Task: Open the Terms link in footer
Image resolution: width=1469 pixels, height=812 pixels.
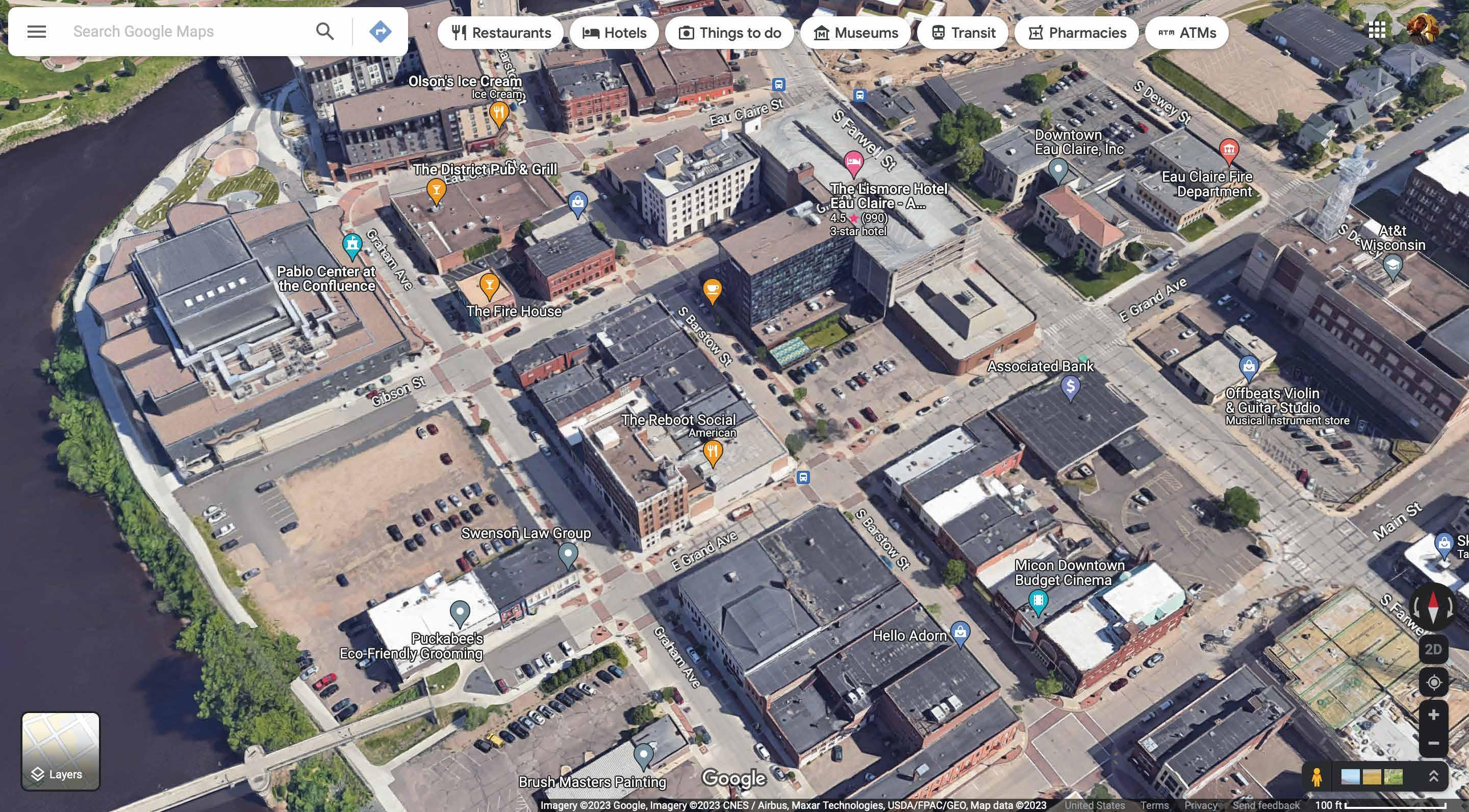Action: pyautogui.click(x=1154, y=805)
